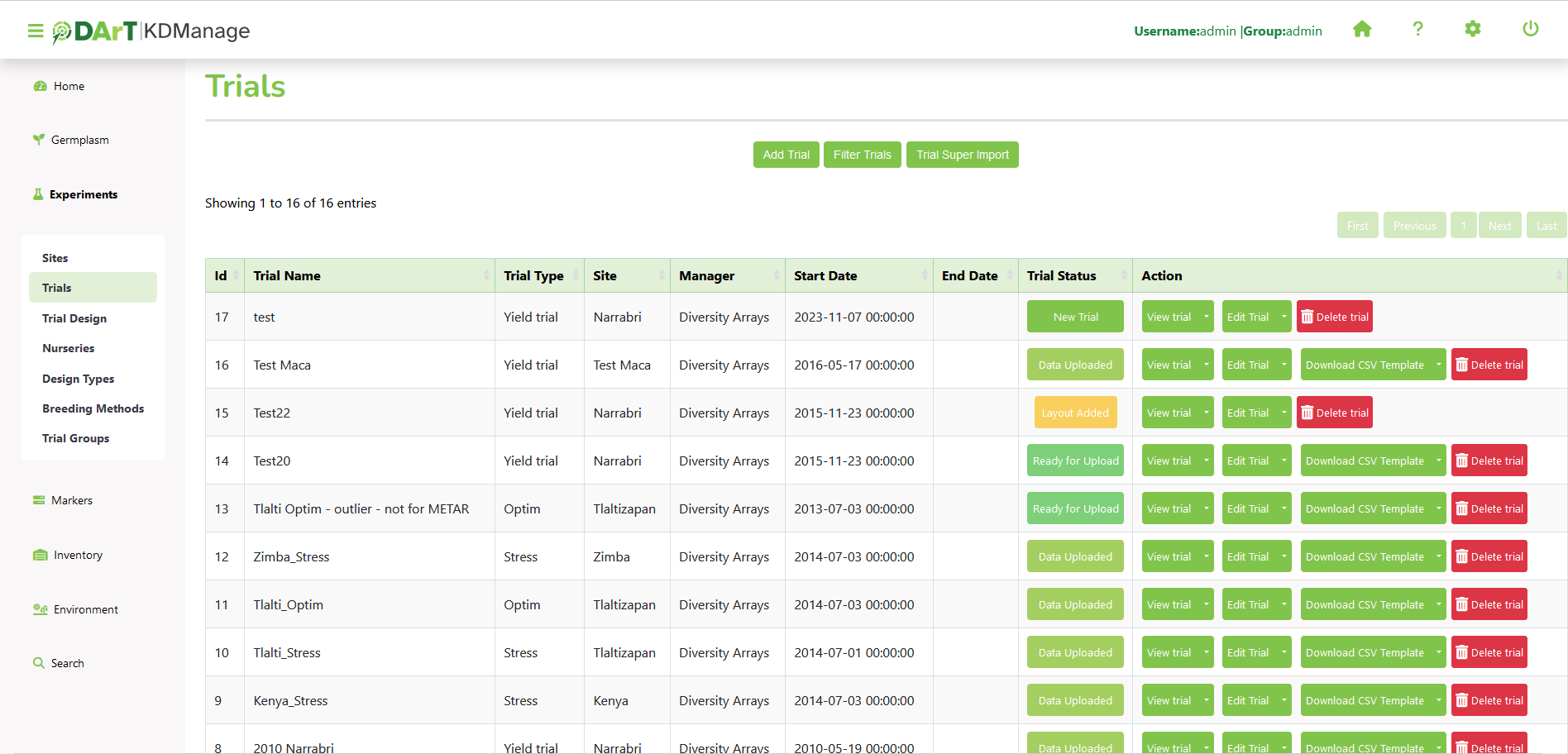Click the Add Trial button
Viewport: 1568px width, 754px height.
[x=786, y=155]
